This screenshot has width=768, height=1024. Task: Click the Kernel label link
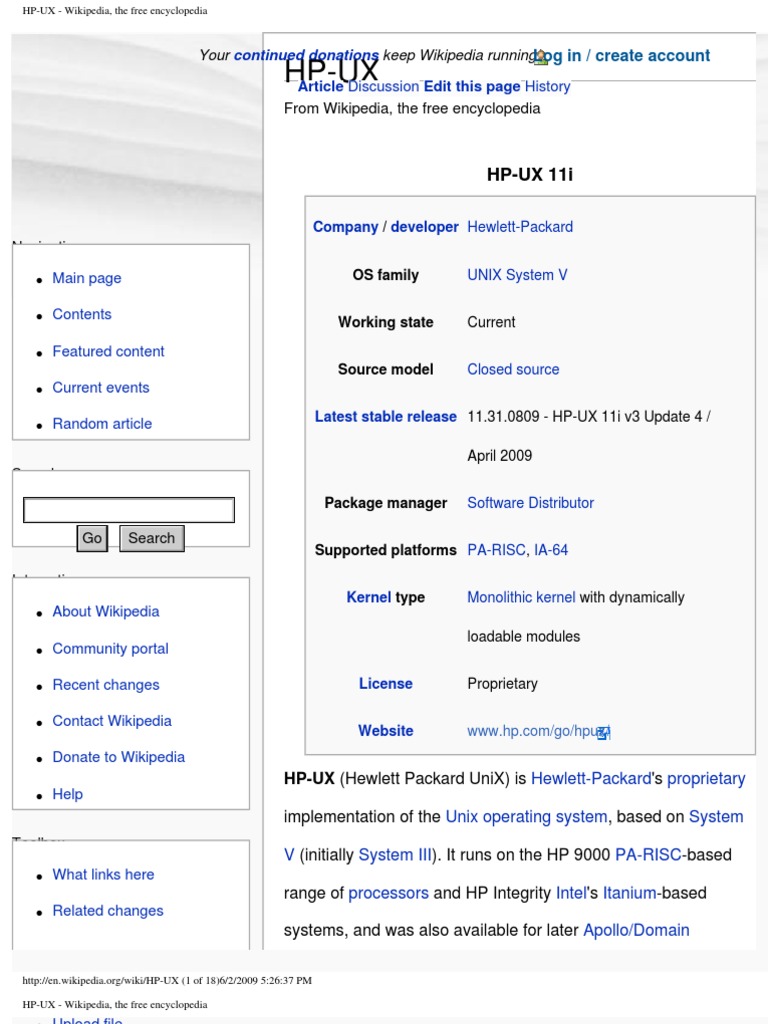point(368,597)
